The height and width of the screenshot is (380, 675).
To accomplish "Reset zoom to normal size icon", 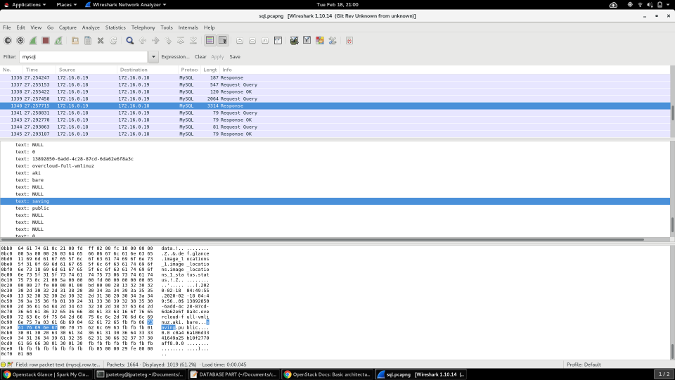I will coord(265,40).
